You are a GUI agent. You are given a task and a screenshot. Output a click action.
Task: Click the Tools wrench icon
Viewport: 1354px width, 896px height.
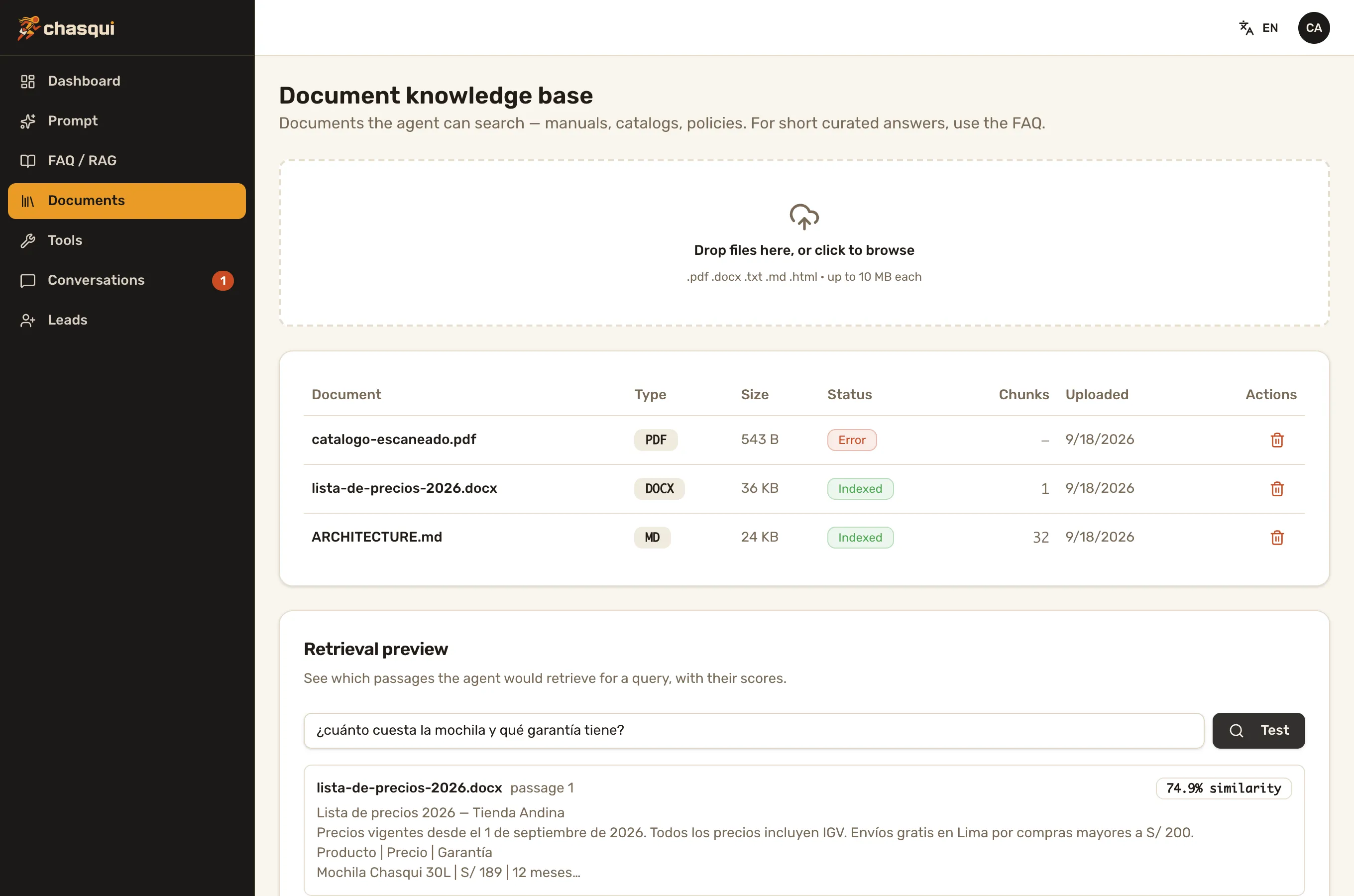[28, 240]
